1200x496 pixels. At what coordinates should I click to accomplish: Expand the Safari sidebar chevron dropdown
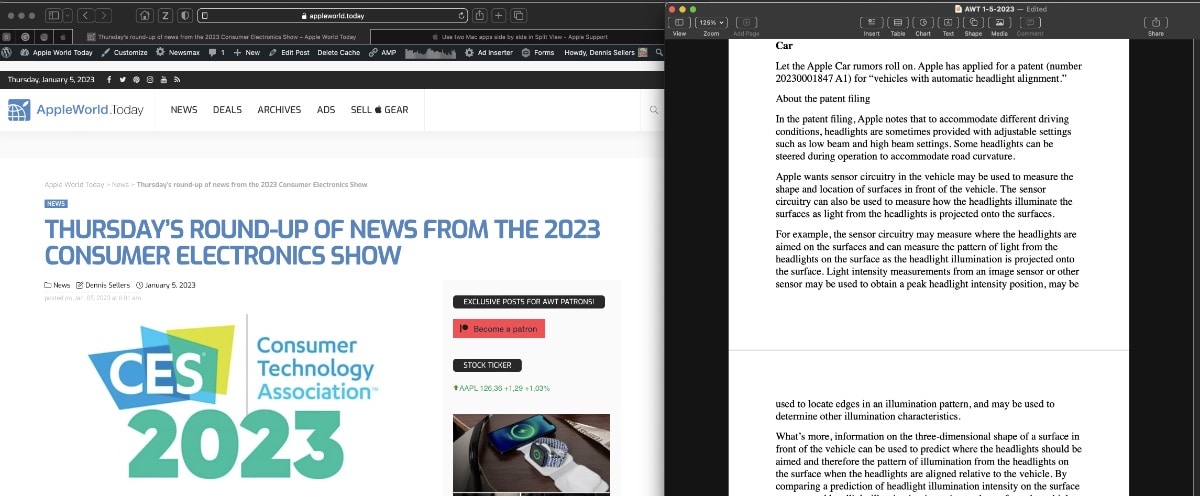(67, 15)
